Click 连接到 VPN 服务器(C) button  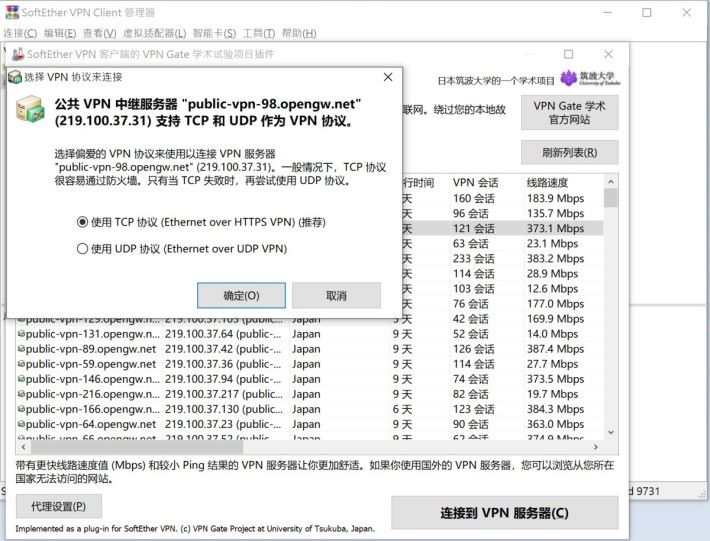pyautogui.click(x=504, y=512)
